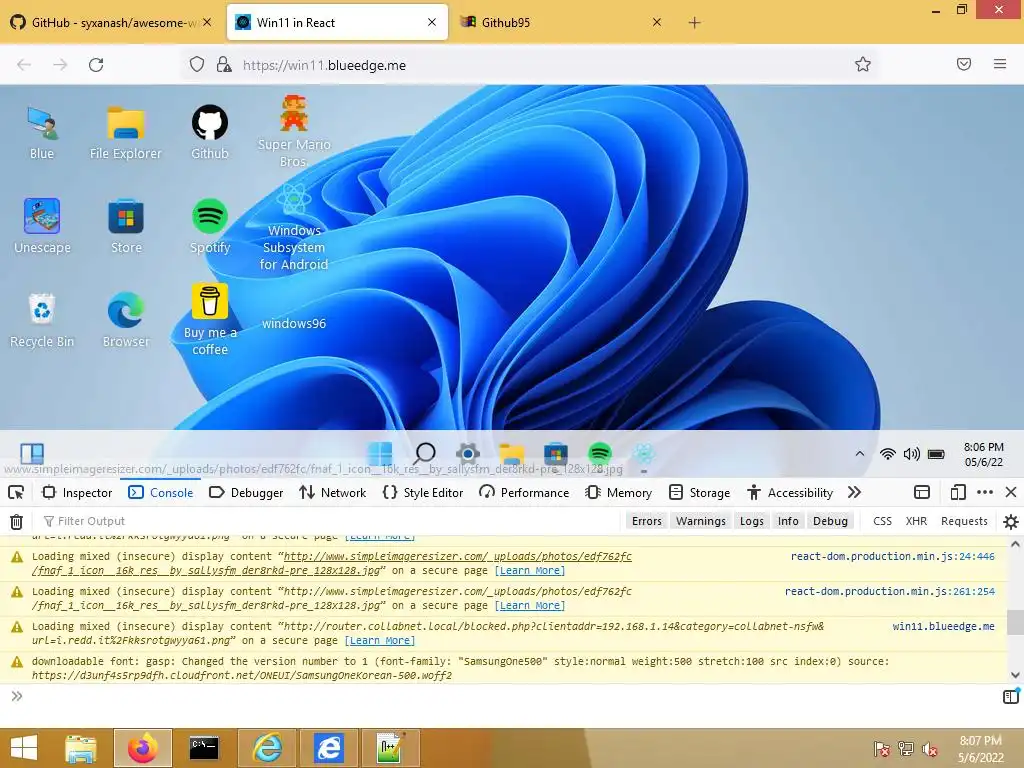Open the Storage tab
This screenshot has width=1024, height=768.
click(701, 492)
